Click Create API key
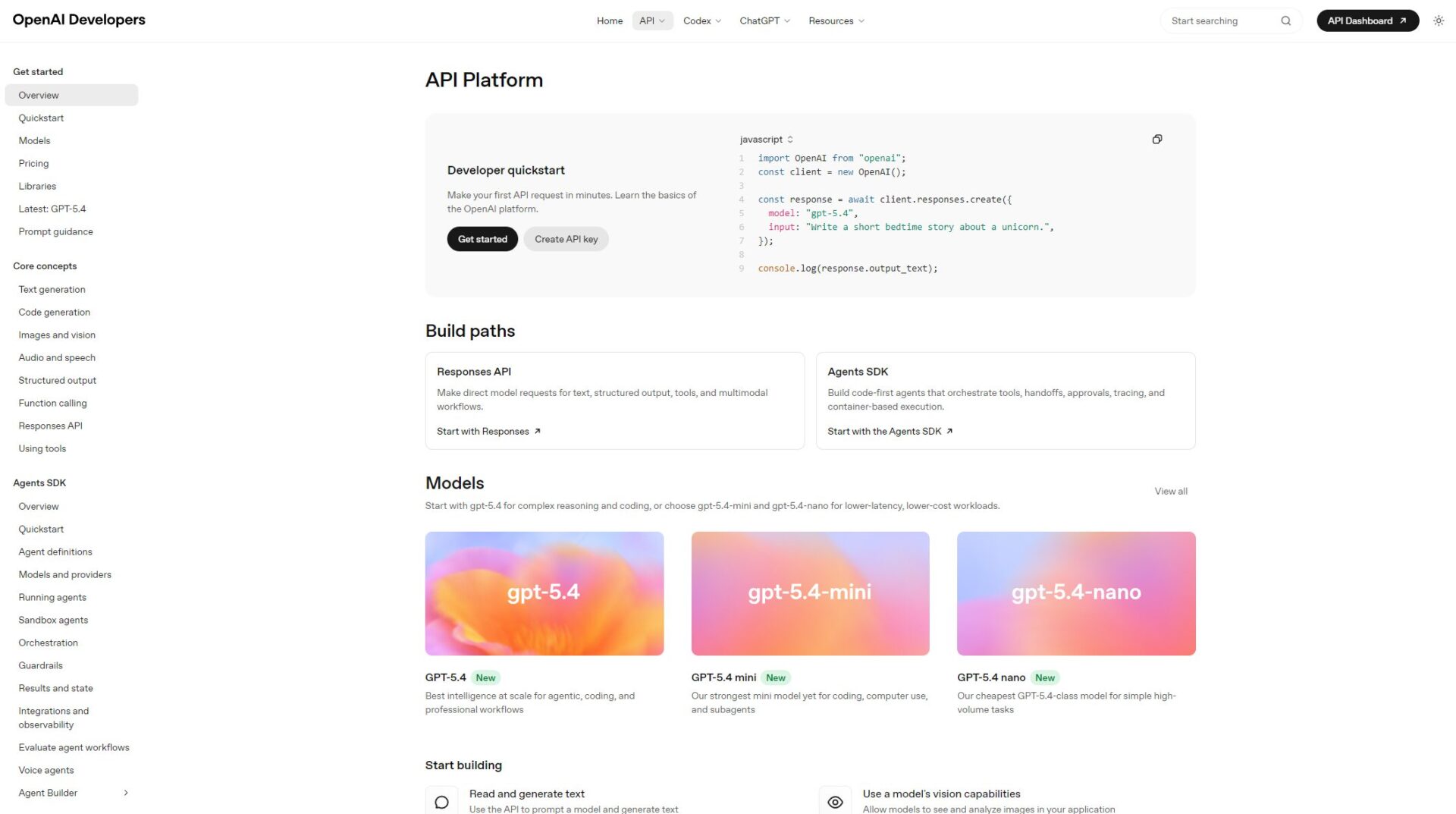1456x814 pixels. tap(566, 238)
